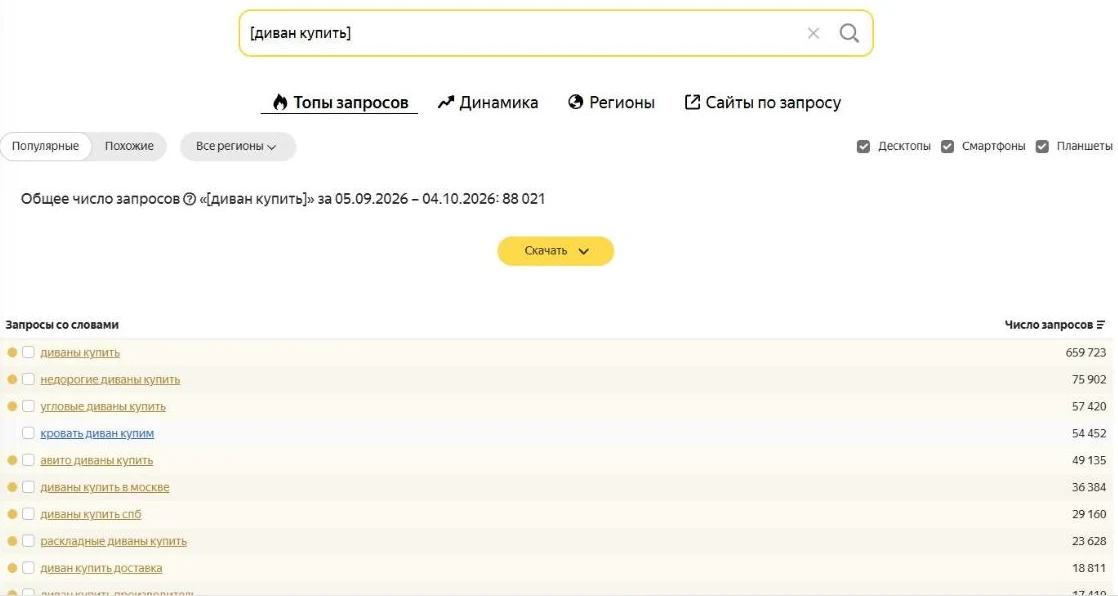Check the box for диван купить доставка

tap(29, 568)
